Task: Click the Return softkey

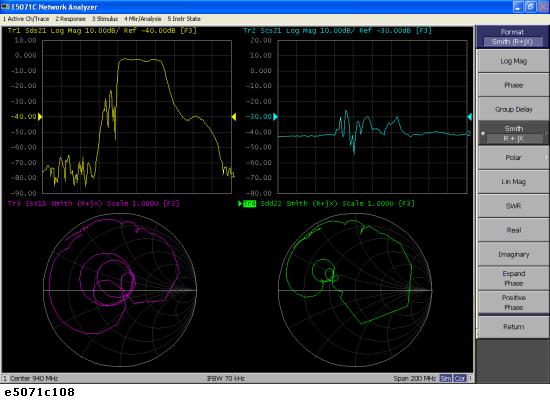Action: click(513, 327)
